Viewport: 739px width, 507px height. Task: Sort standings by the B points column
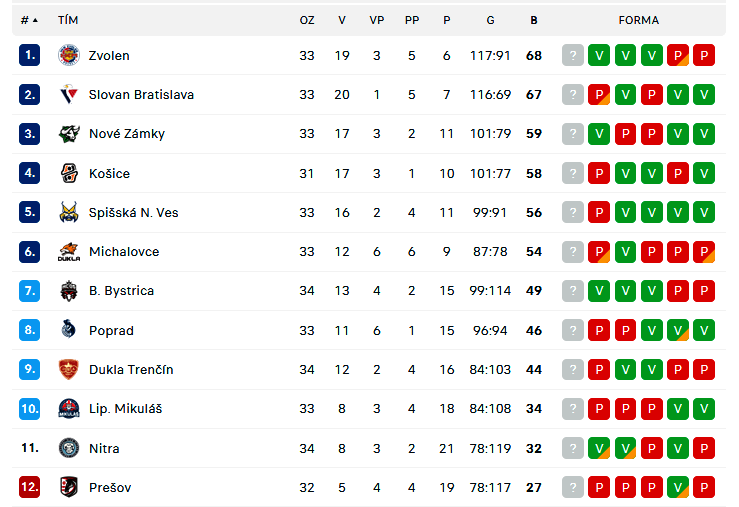tap(534, 20)
